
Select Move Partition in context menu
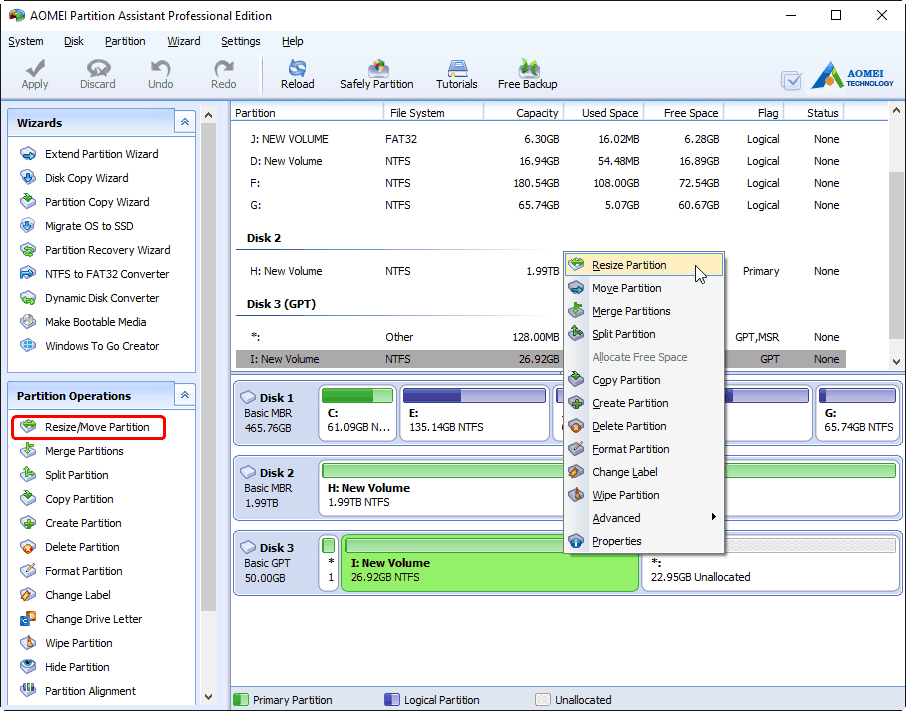pos(644,288)
